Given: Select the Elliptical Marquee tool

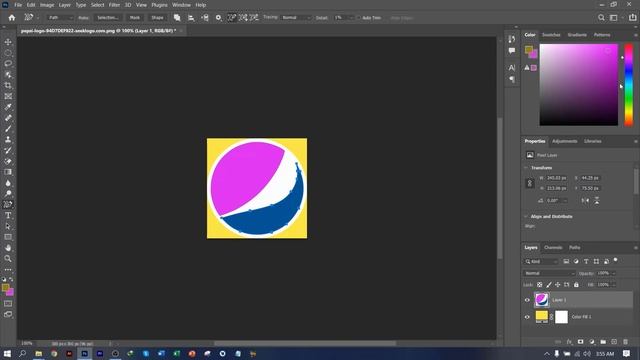Looking at the screenshot, I should [x=8, y=53].
